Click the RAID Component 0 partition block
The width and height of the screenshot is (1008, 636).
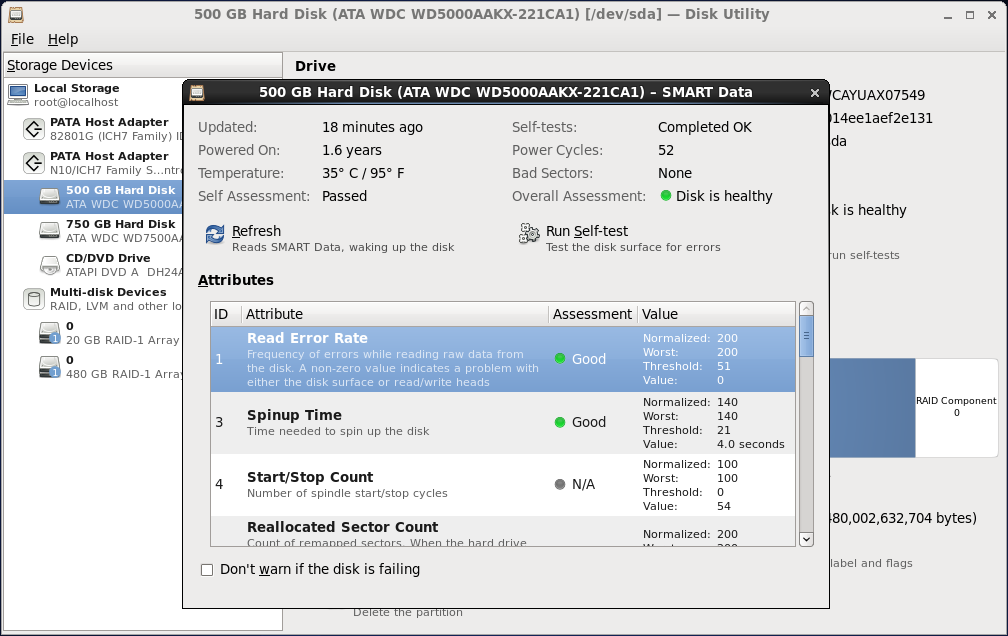tap(956, 408)
